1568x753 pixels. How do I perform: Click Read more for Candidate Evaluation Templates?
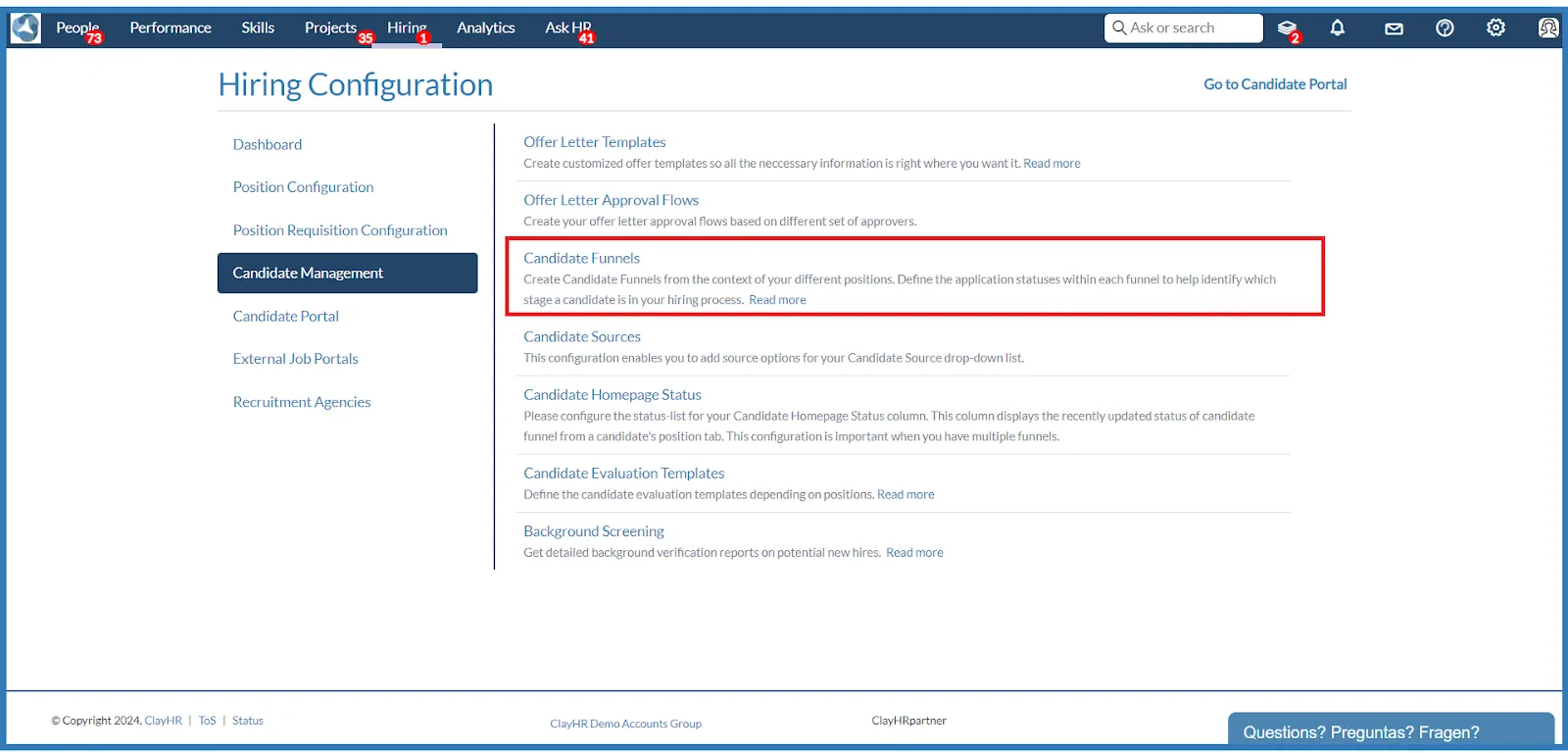(906, 494)
